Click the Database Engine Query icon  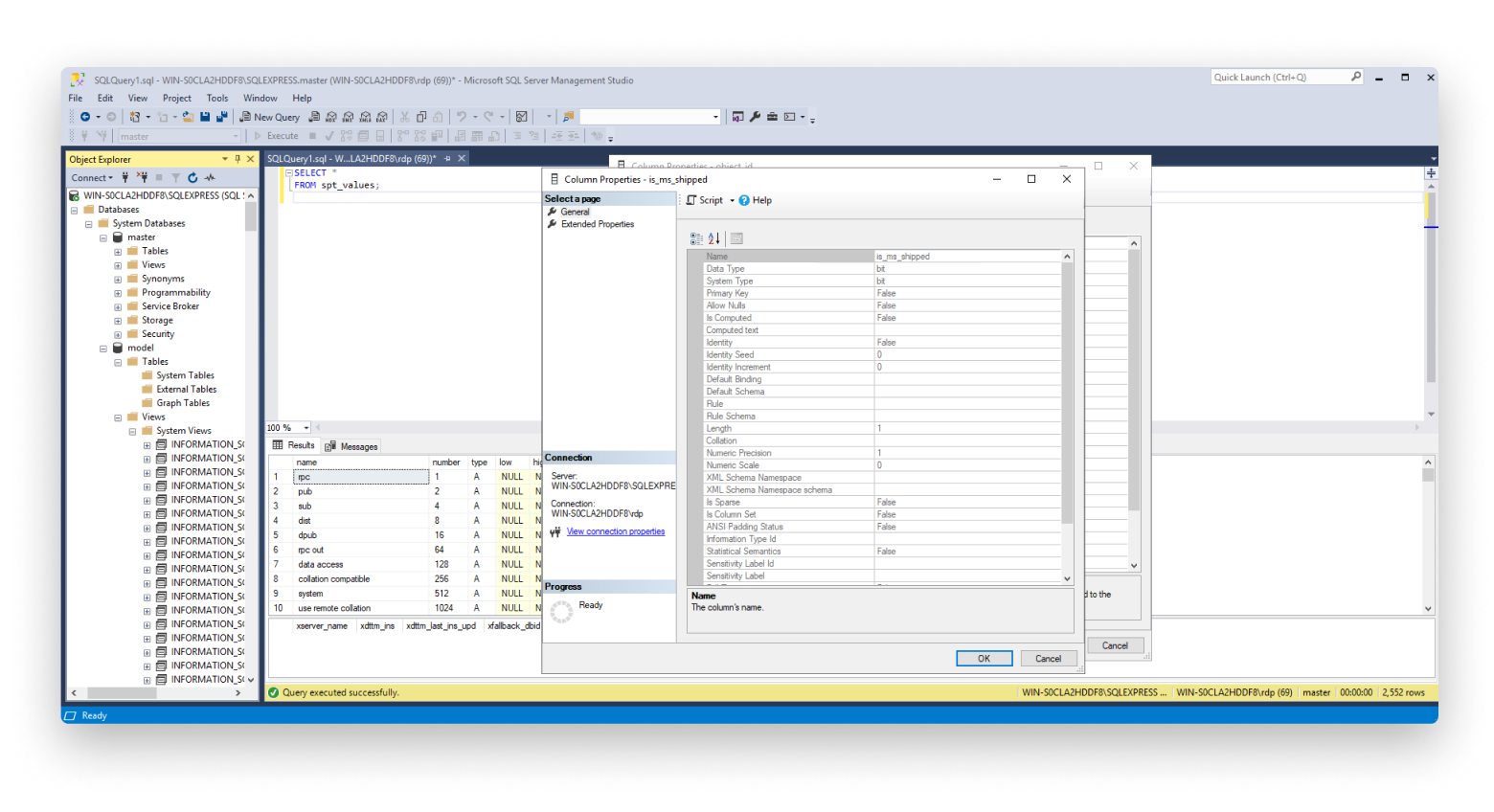pos(313,117)
